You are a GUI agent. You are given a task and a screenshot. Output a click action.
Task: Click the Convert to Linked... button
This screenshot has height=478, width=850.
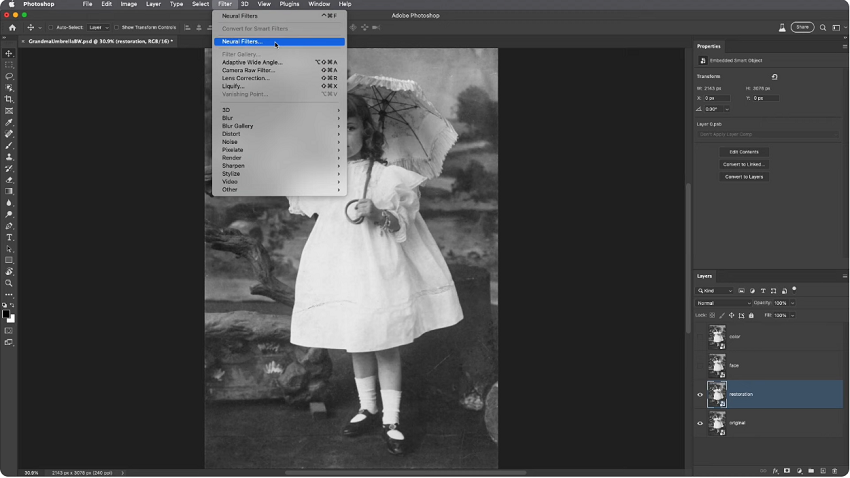[x=744, y=164]
